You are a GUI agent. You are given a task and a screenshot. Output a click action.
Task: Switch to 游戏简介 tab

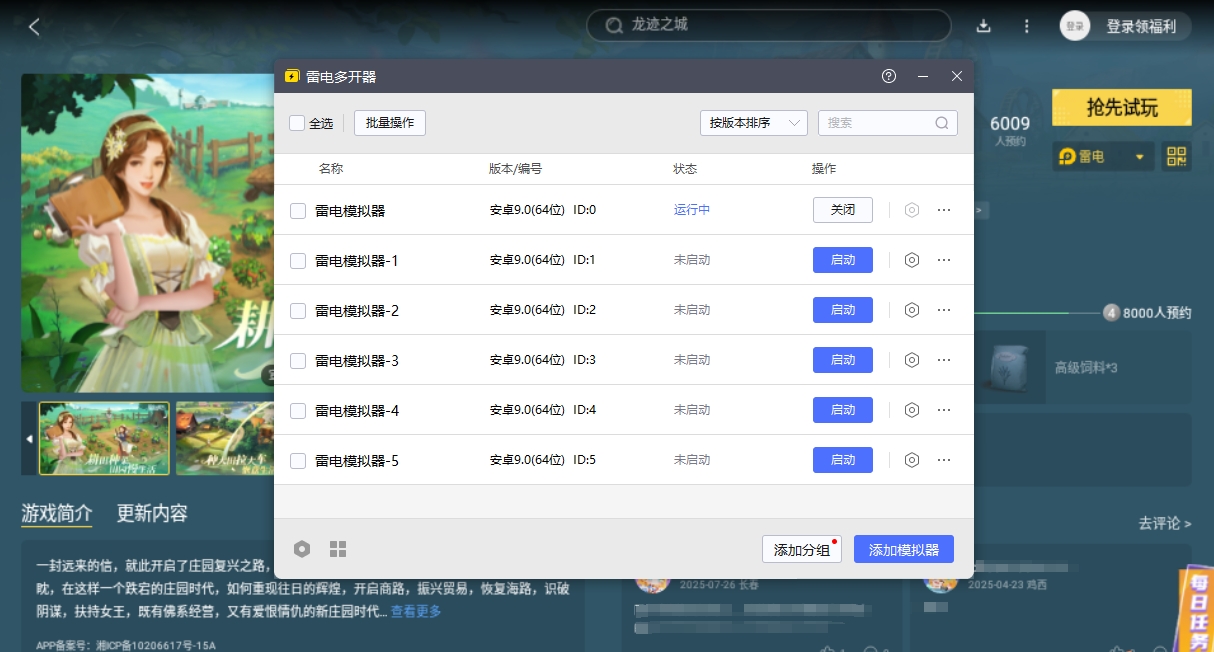coord(57,513)
